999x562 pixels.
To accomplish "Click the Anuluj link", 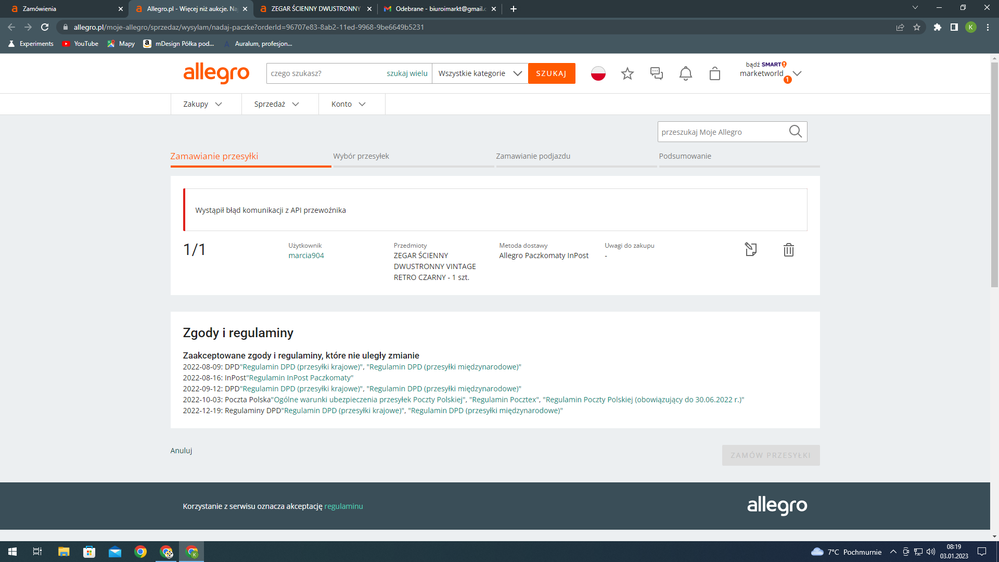I will click(181, 450).
